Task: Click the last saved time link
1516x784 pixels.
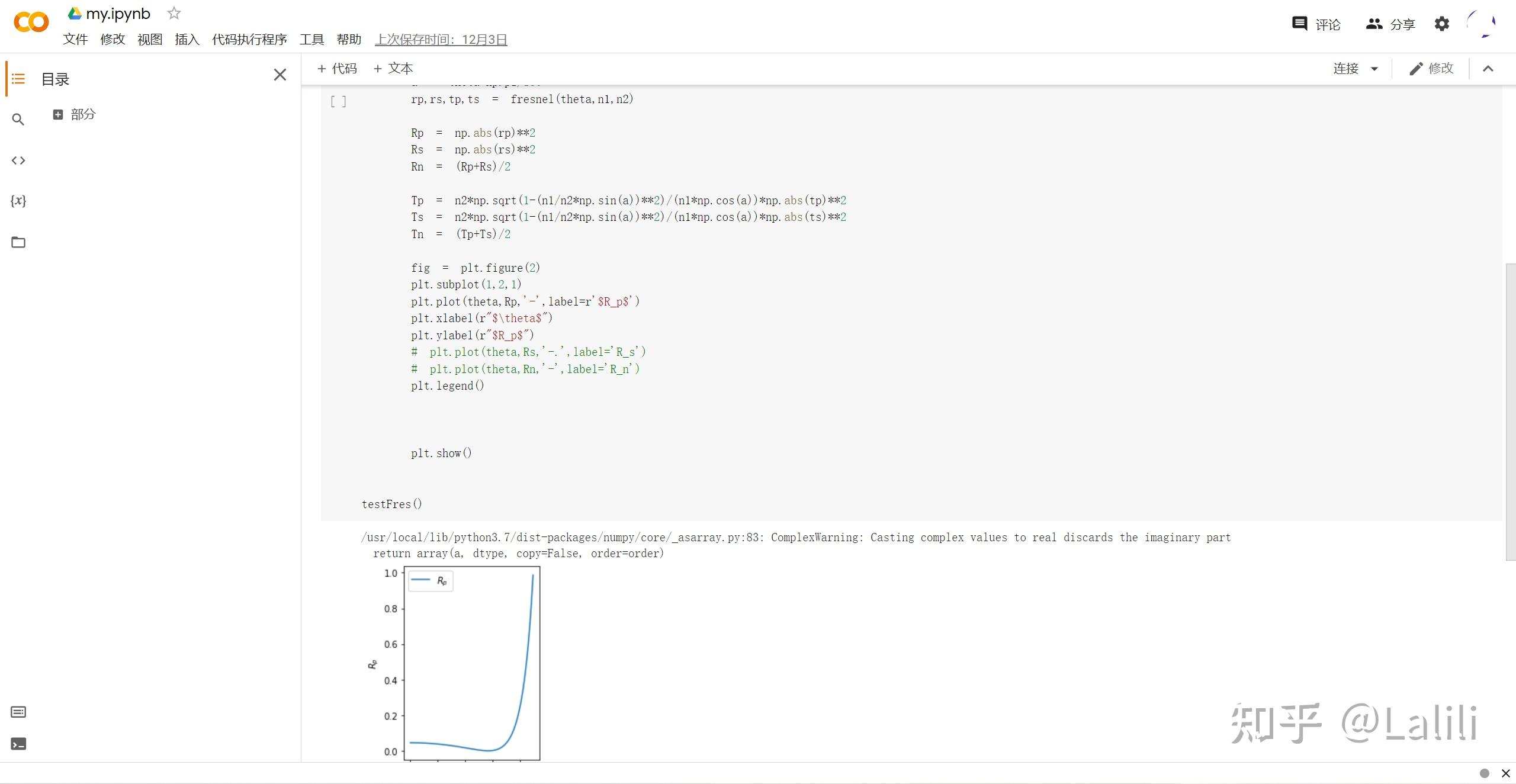Action: [441, 40]
